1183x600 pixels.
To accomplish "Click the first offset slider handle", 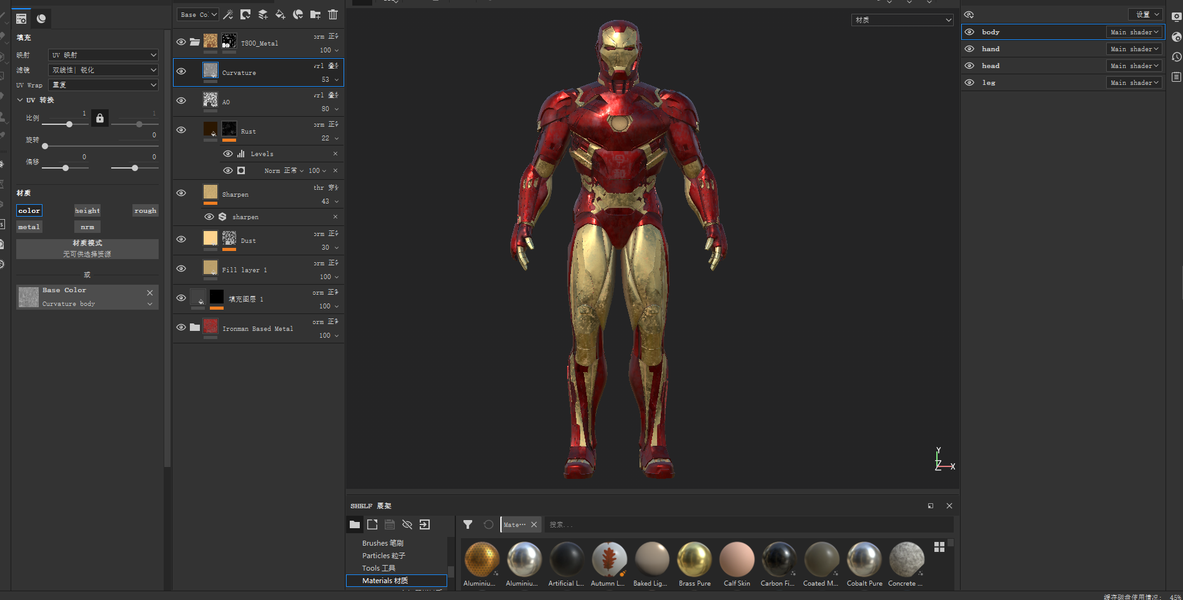I will (66, 168).
